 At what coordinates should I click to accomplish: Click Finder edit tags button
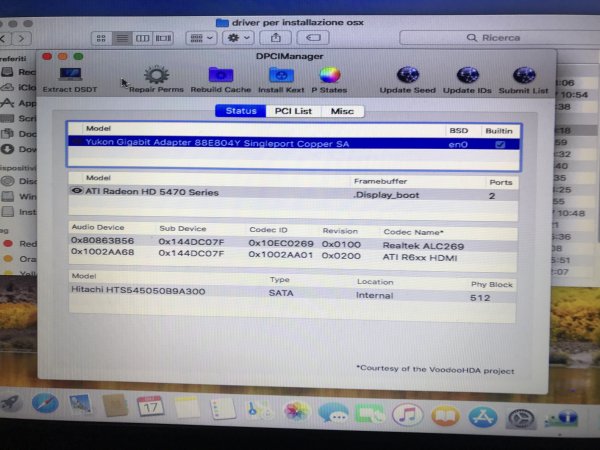(x=313, y=38)
